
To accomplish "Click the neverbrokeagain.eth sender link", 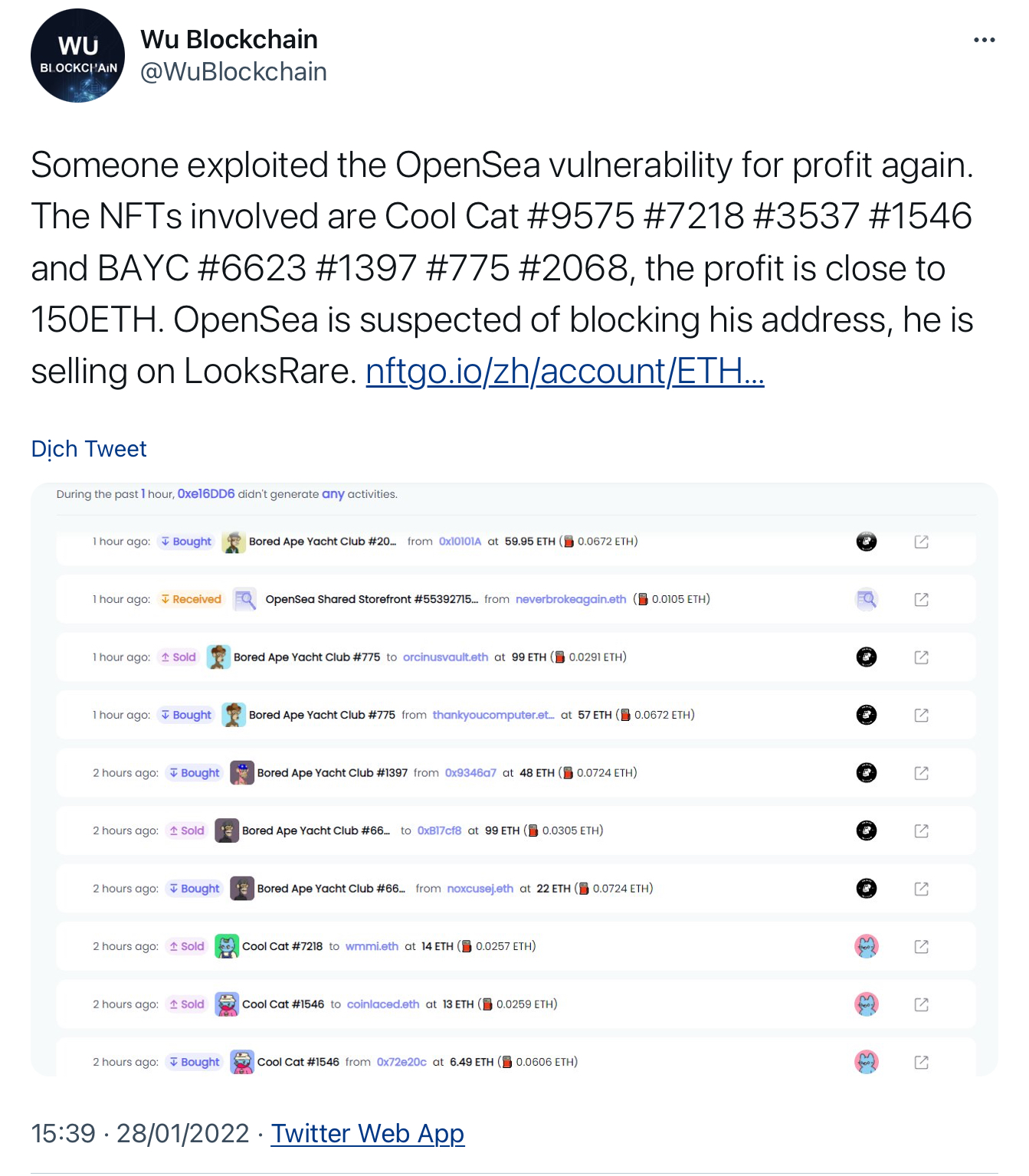I will [x=571, y=599].
